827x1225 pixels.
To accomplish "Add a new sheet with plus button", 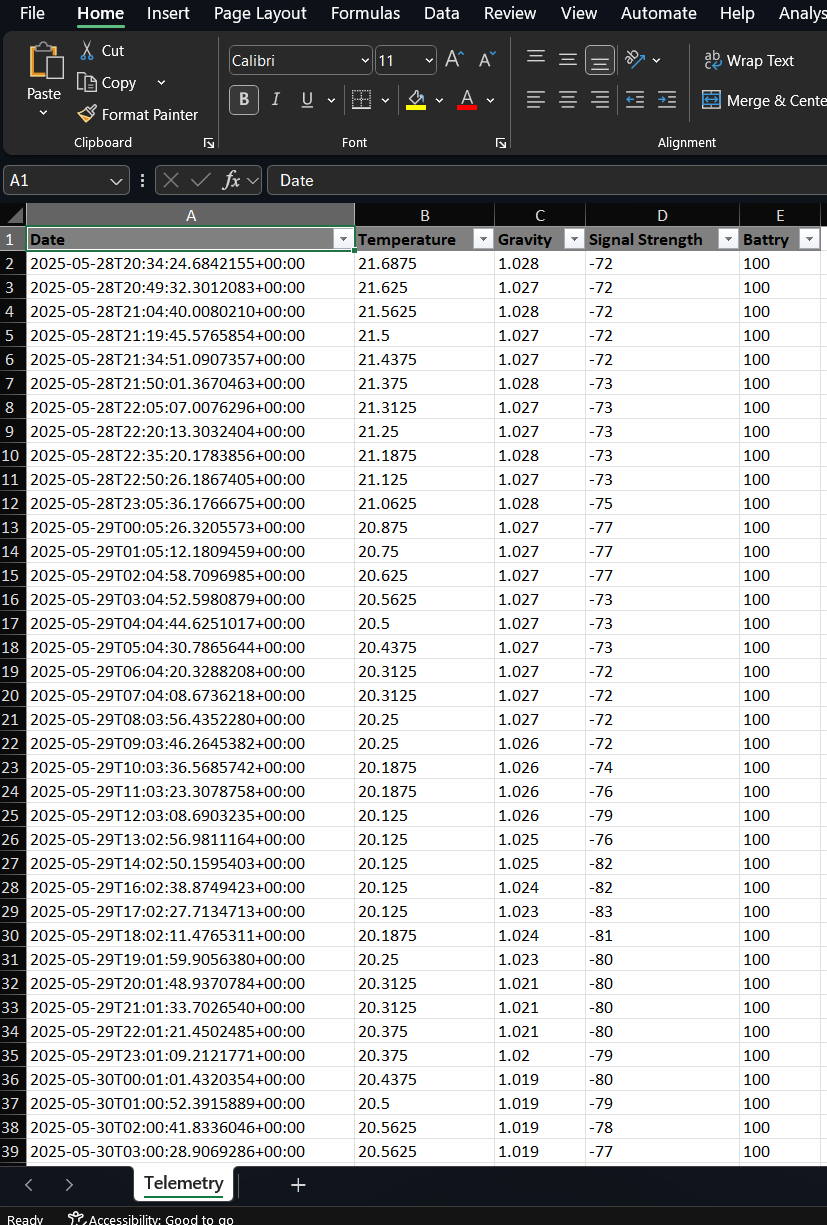I will click(297, 1184).
